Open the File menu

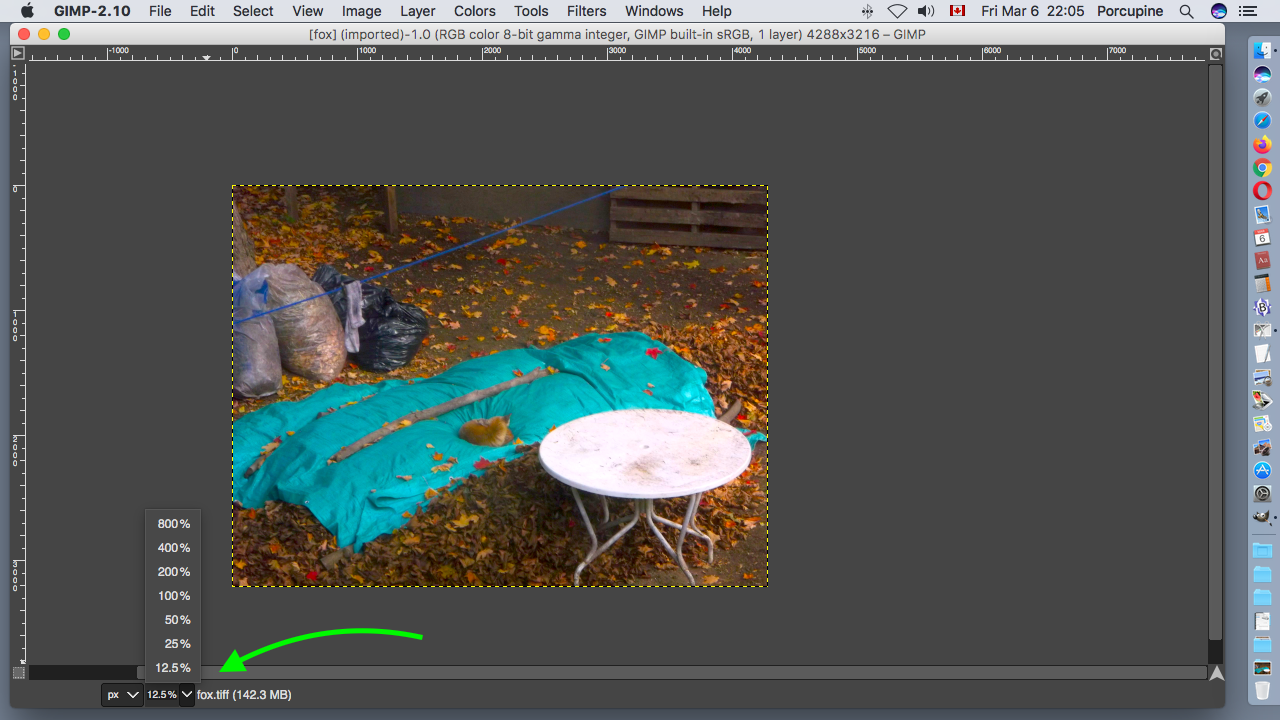point(160,11)
